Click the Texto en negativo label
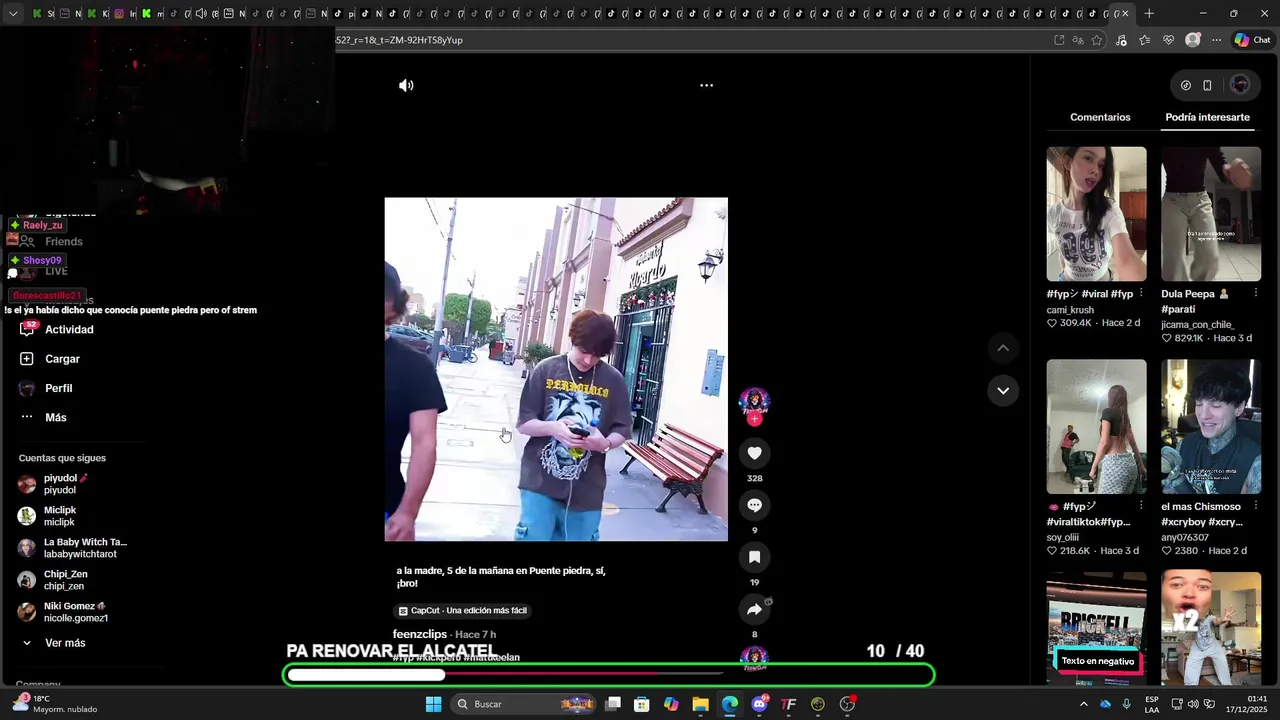Viewport: 1280px width, 720px height. [1097, 661]
